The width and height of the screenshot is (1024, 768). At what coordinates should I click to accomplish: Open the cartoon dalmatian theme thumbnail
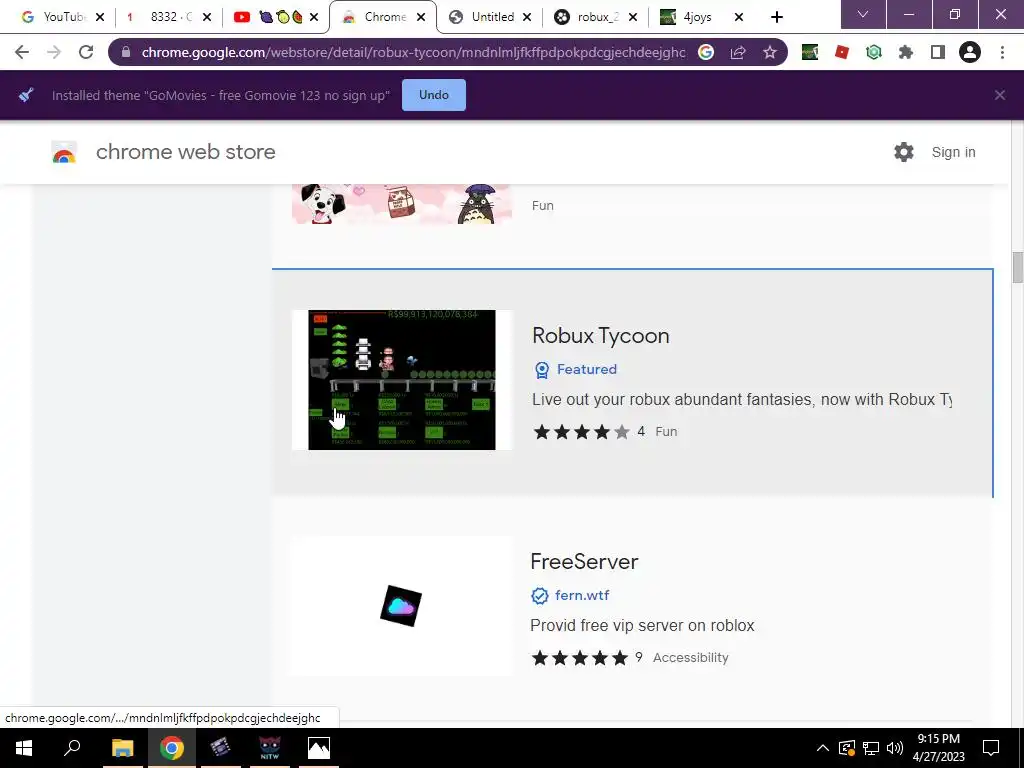[x=402, y=204]
